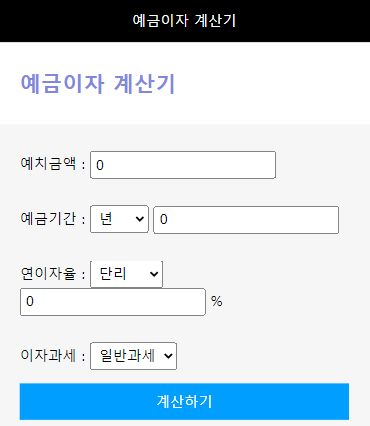
Task: Click the chevron arrow on 단리 dropdown
Action: (154, 274)
